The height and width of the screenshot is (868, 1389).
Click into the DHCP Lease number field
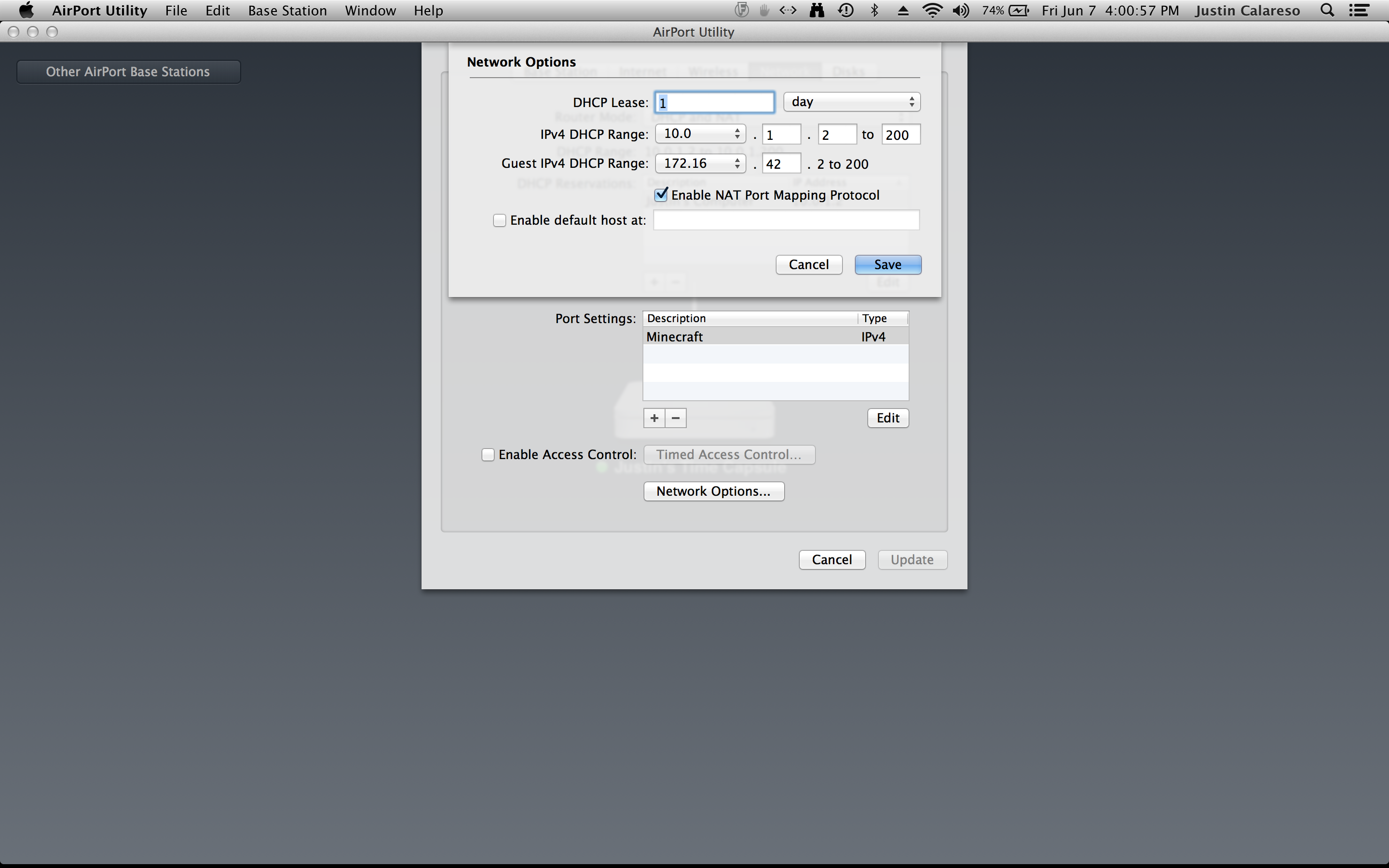pos(715,103)
